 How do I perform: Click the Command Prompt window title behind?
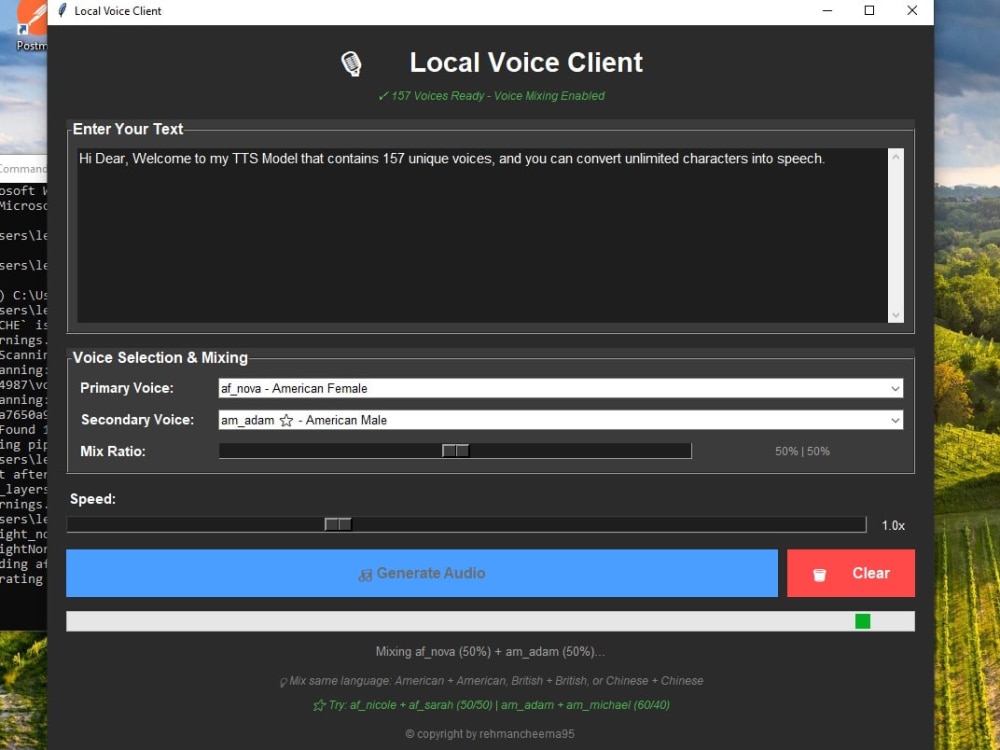tap(23, 169)
